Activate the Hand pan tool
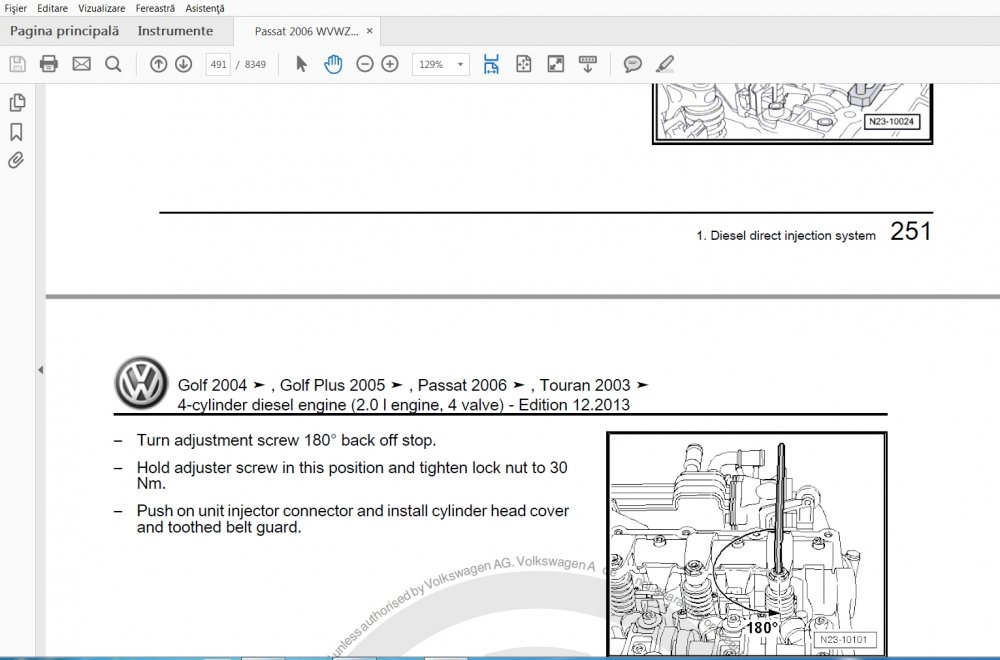Viewport: 1000px width, 660px height. click(x=333, y=64)
